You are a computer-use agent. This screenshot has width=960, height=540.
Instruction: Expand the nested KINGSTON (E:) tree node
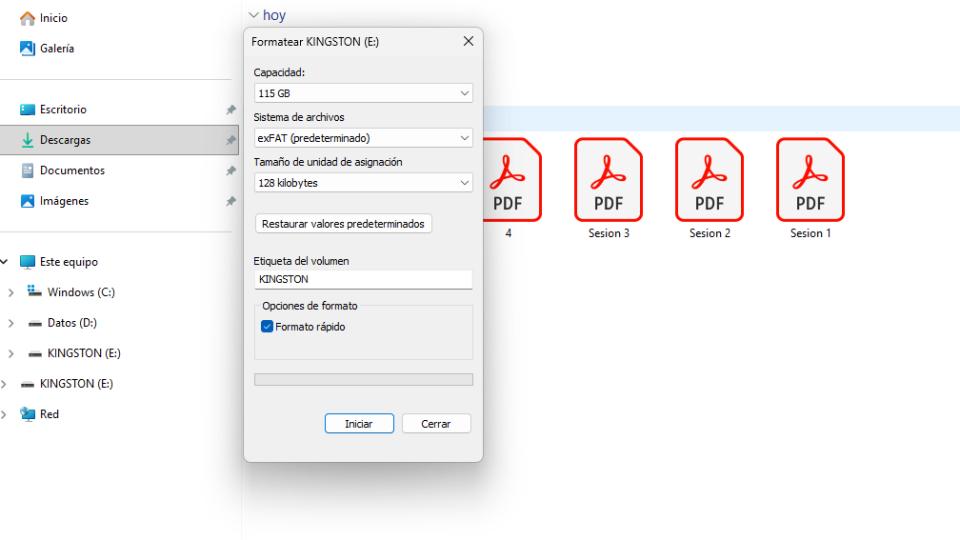[11, 354]
